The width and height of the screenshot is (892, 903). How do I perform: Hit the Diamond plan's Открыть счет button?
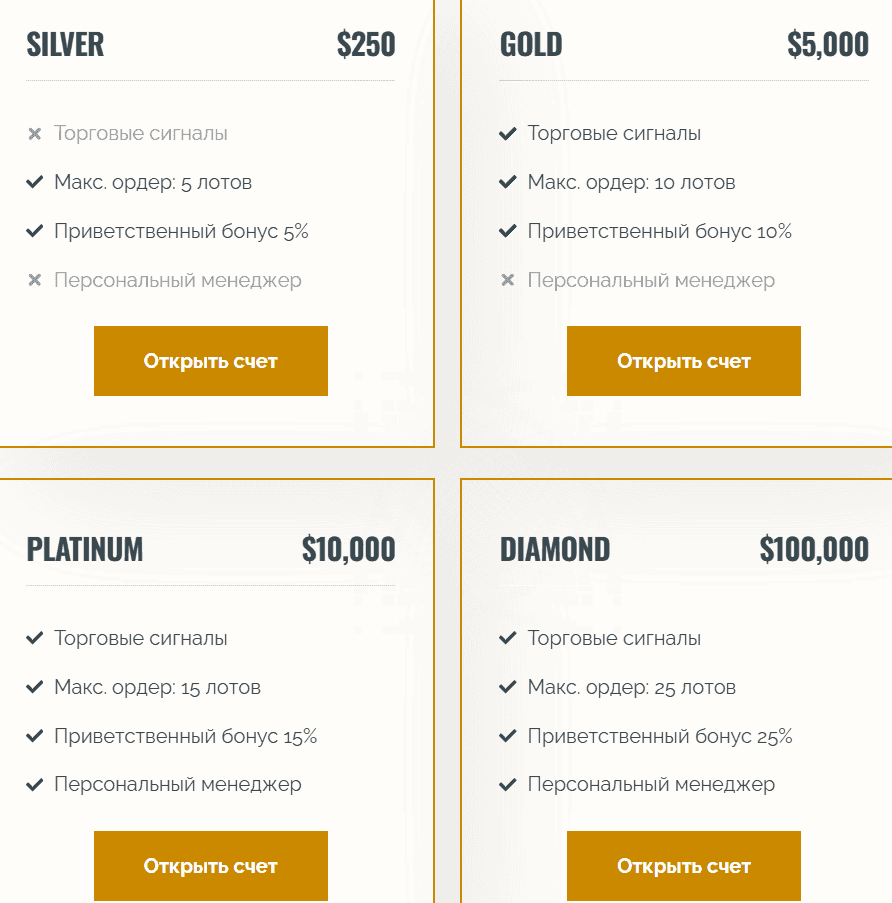point(684,866)
